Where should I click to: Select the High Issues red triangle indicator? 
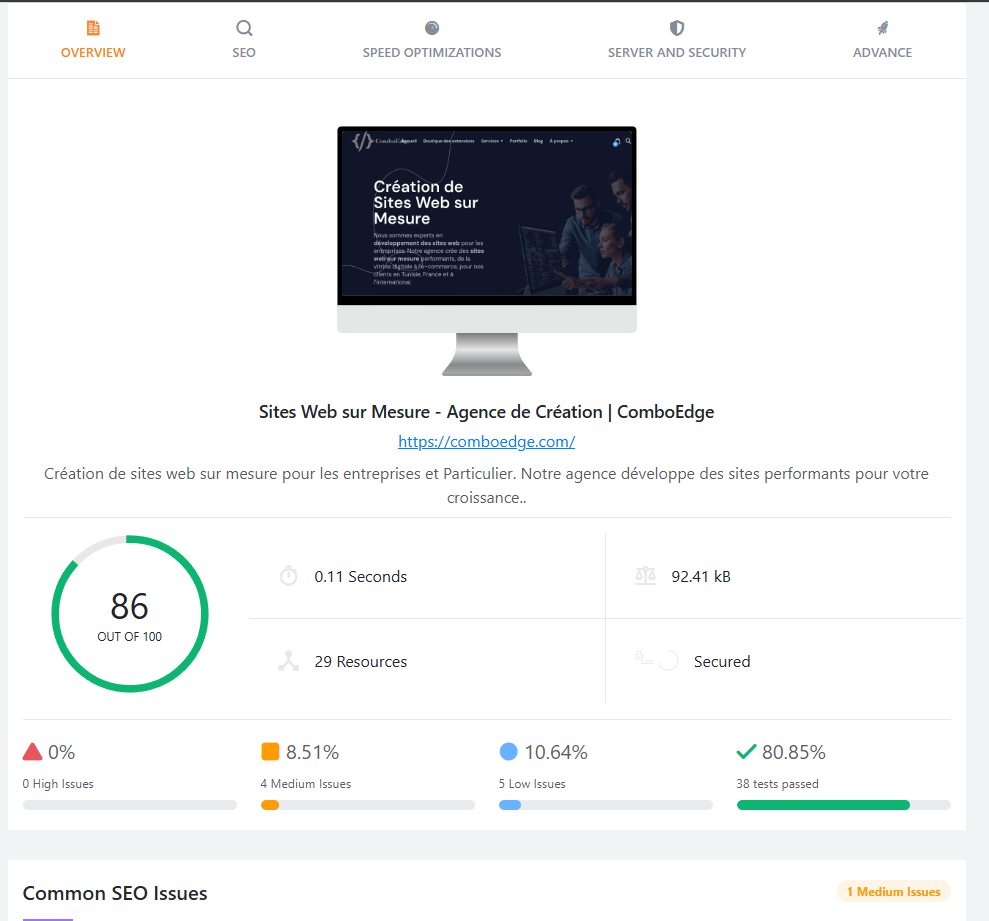(32, 751)
